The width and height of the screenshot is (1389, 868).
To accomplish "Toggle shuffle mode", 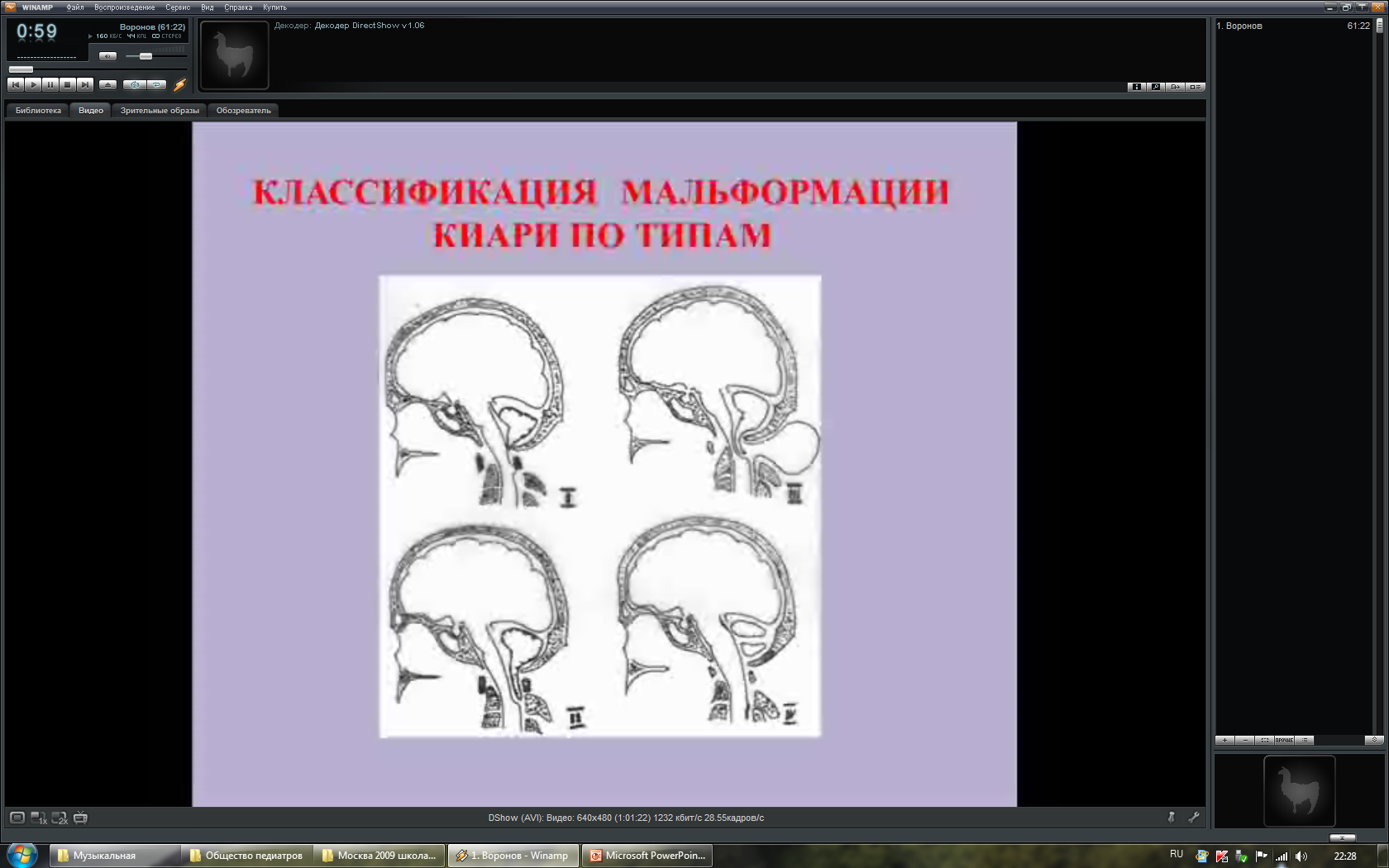I will click(x=134, y=84).
